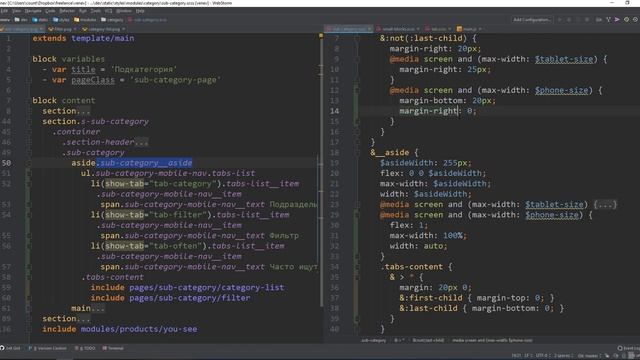The height and width of the screenshot is (360, 640).
Task: Open the TODO tool window
Action: click(85, 348)
